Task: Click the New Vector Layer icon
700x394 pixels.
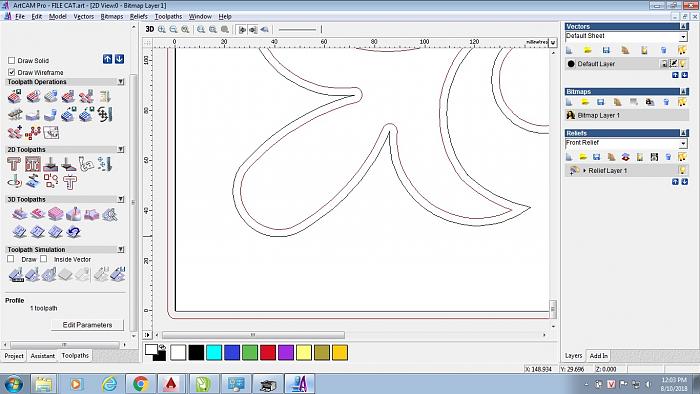Action: tap(569, 50)
